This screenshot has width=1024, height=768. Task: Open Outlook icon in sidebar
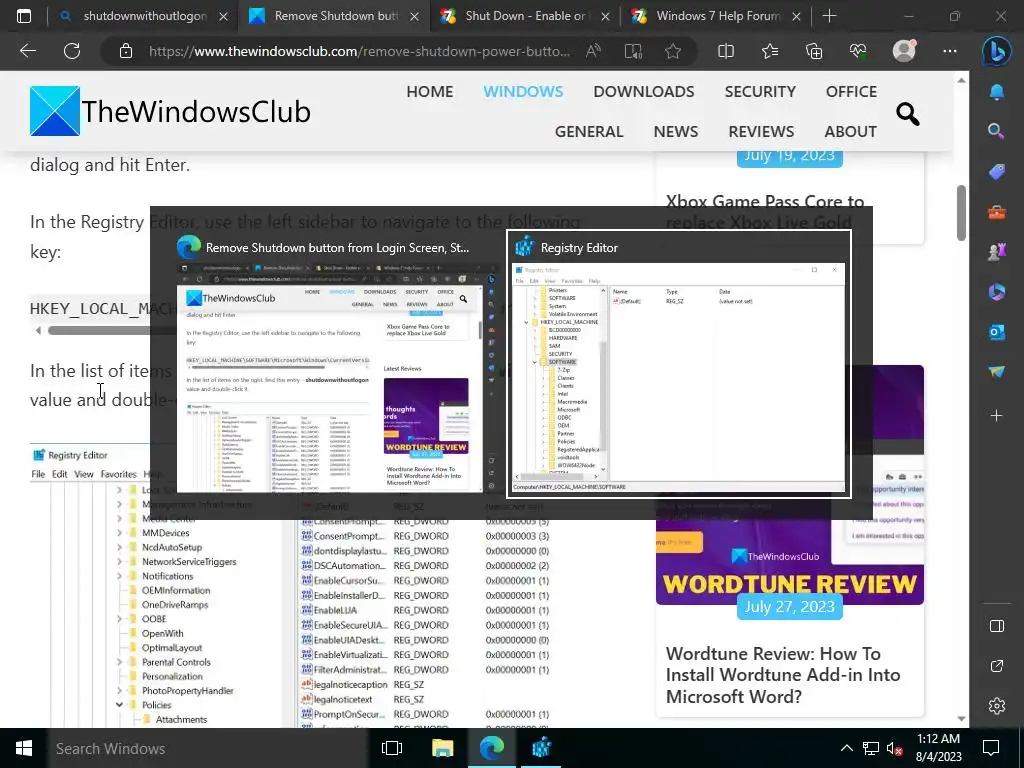pyautogui.click(x=997, y=332)
